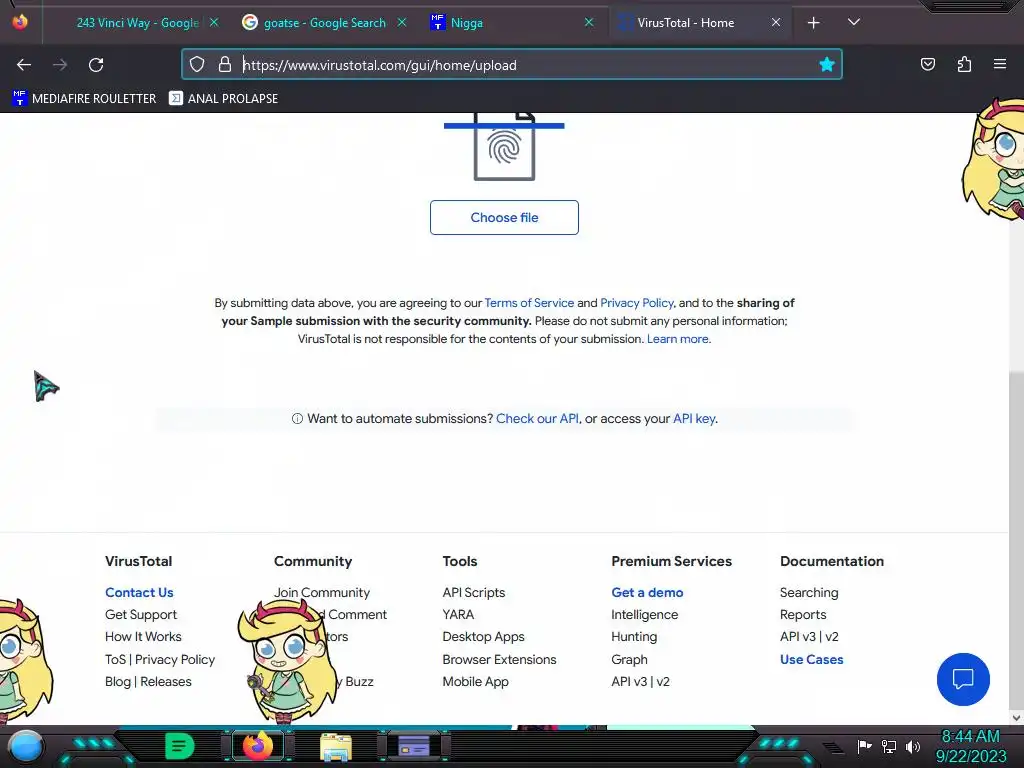Open Join Community link

pos(322,592)
